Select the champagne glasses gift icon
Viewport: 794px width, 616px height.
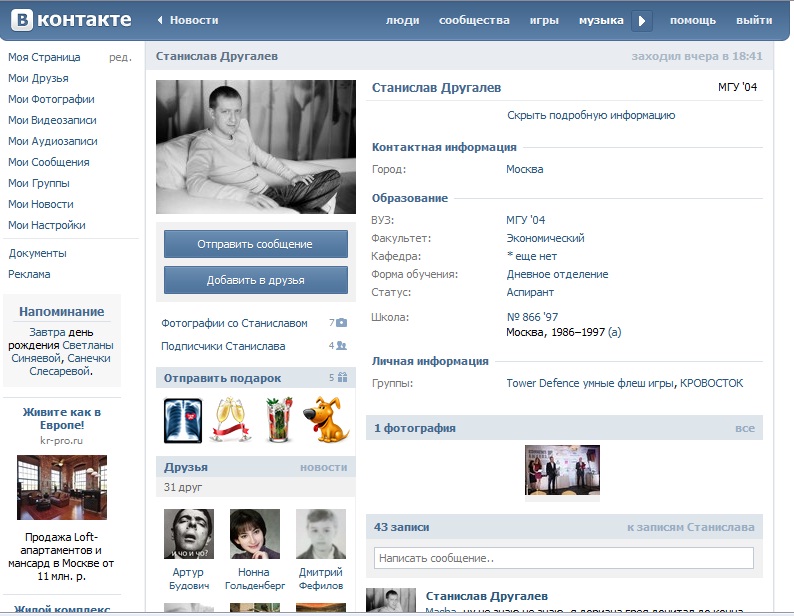point(231,421)
